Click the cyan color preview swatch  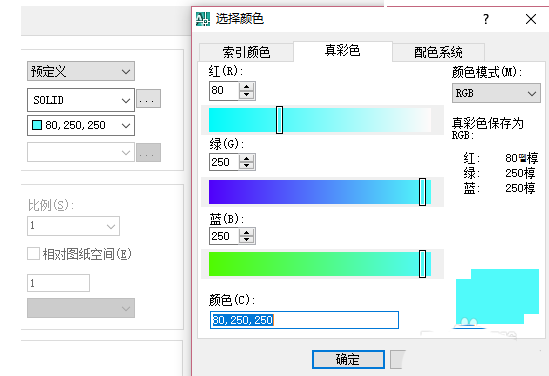(x=497, y=297)
